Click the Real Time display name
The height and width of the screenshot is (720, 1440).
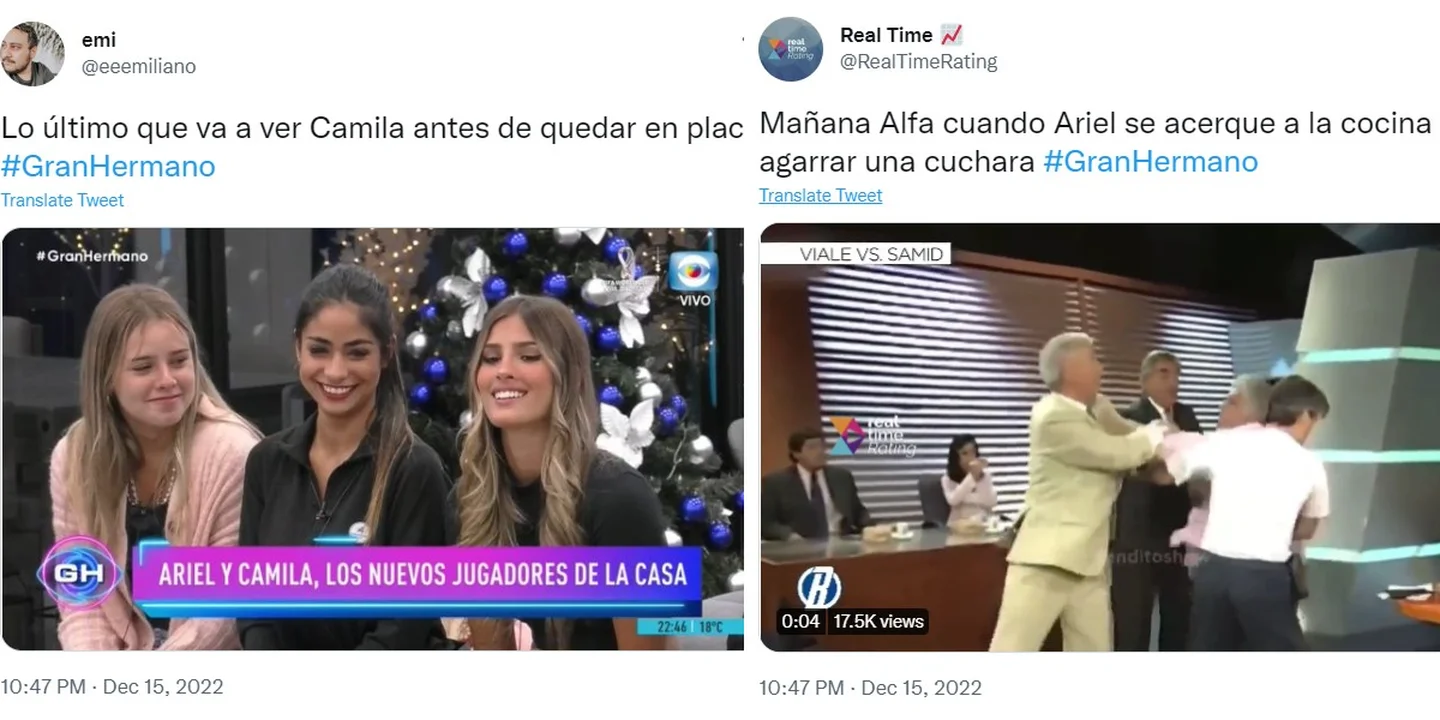coord(886,35)
